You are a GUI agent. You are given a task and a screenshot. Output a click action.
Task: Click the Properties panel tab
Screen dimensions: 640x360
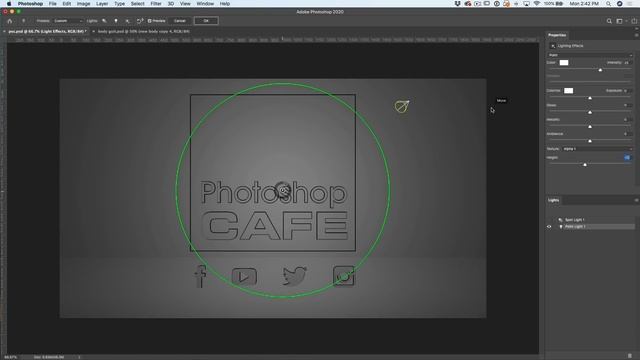point(557,35)
